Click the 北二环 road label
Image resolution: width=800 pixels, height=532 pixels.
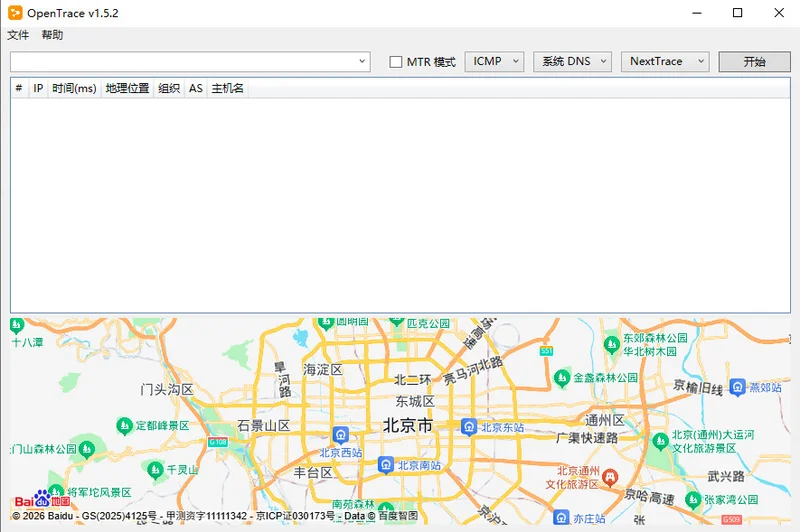point(413,380)
